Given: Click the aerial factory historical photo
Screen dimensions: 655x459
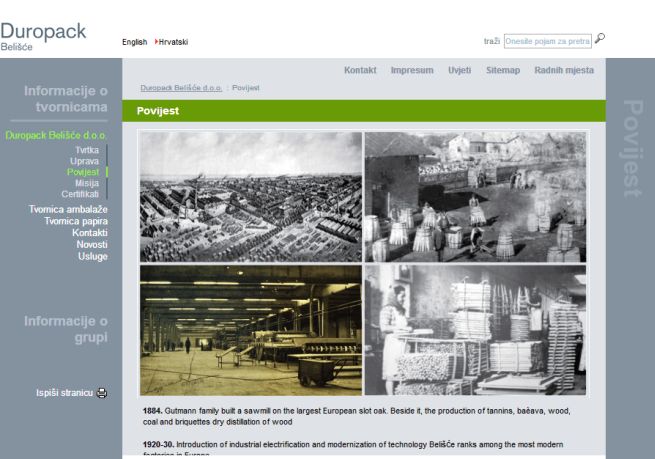Looking at the screenshot, I should (250, 196).
